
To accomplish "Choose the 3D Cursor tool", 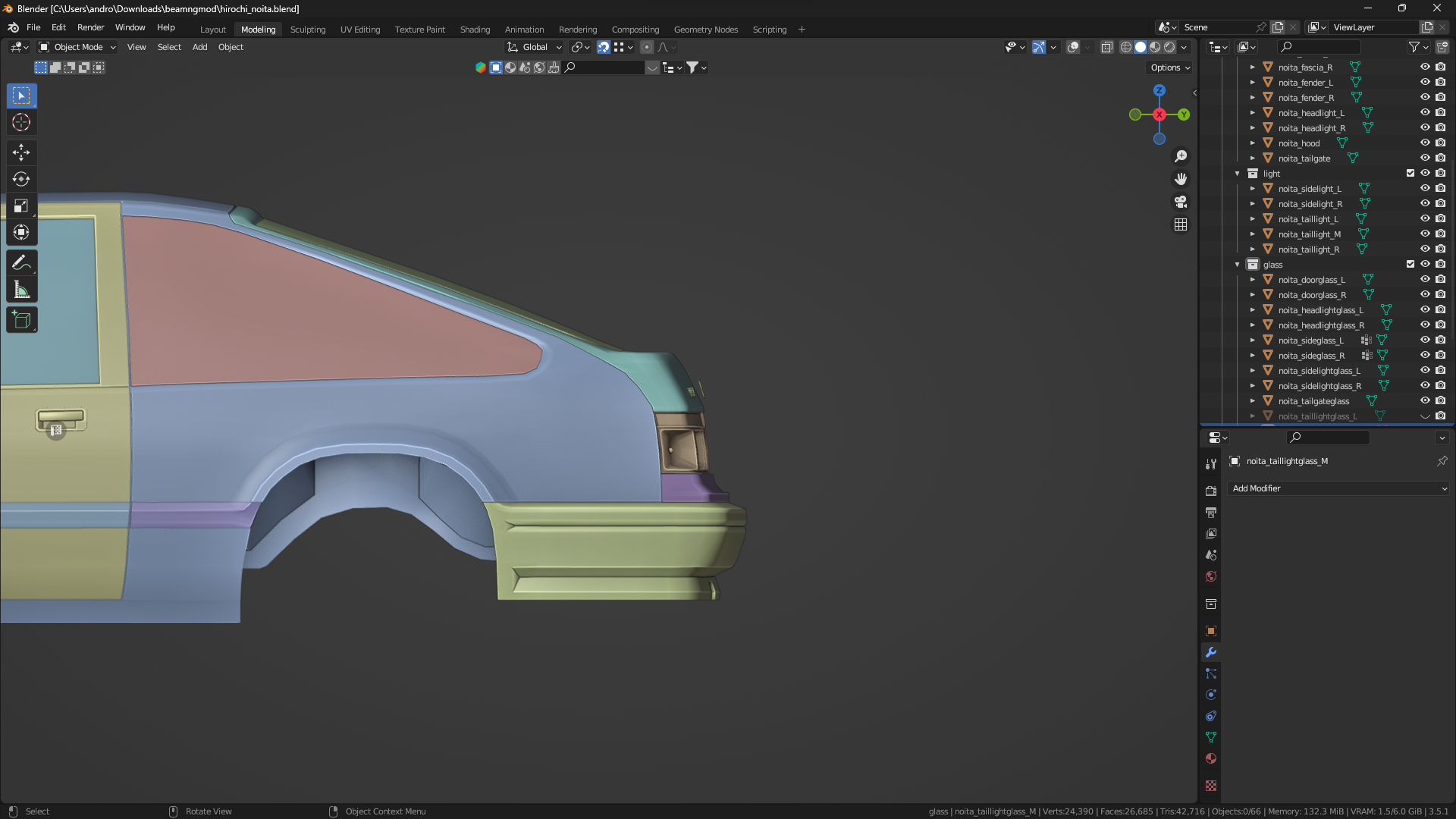I will point(21,122).
